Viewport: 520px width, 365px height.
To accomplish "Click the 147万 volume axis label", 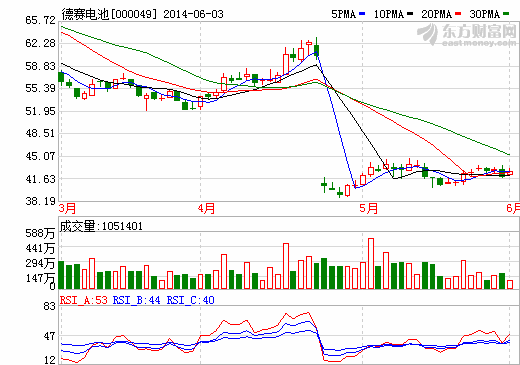I will pos(40,278).
